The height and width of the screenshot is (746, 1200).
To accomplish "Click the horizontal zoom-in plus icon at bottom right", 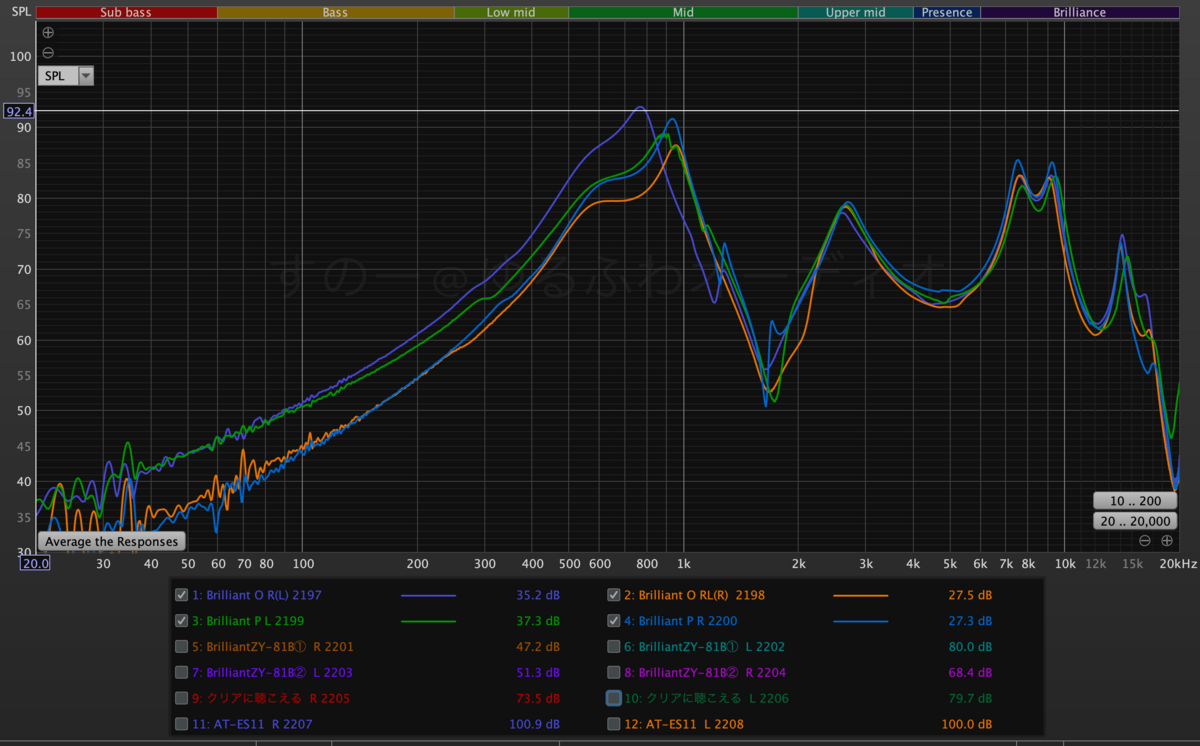I will tap(1166, 541).
